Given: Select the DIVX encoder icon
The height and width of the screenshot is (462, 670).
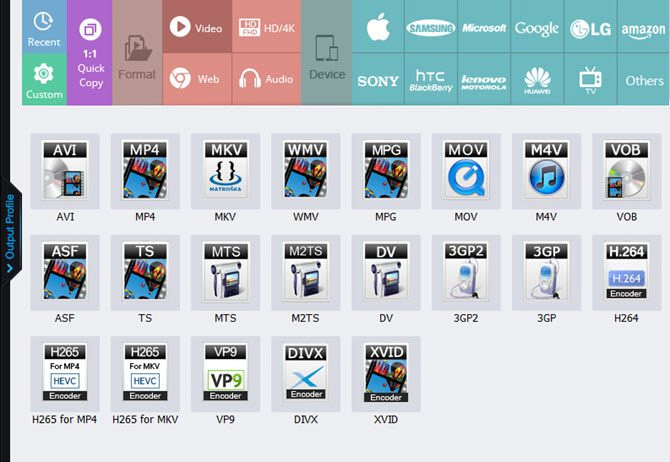Looking at the screenshot, I should click(x=306, y=374).
